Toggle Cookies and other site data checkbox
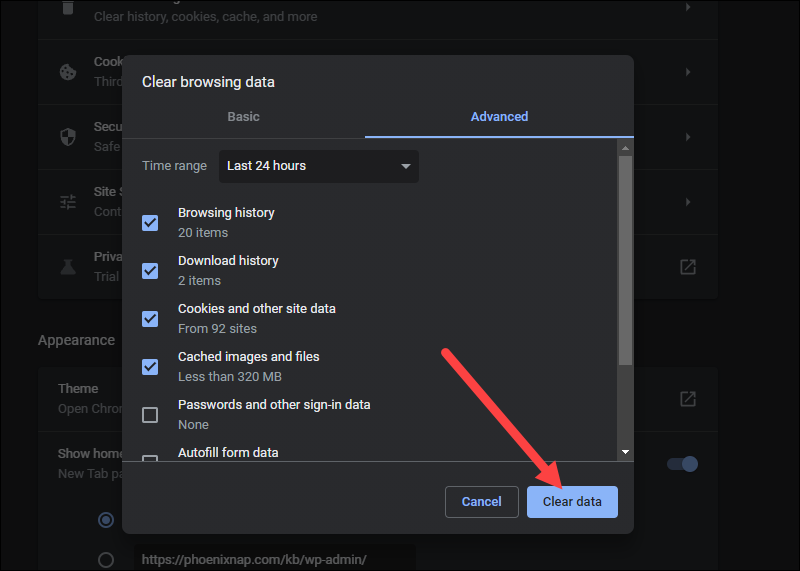 click(150, 318)
